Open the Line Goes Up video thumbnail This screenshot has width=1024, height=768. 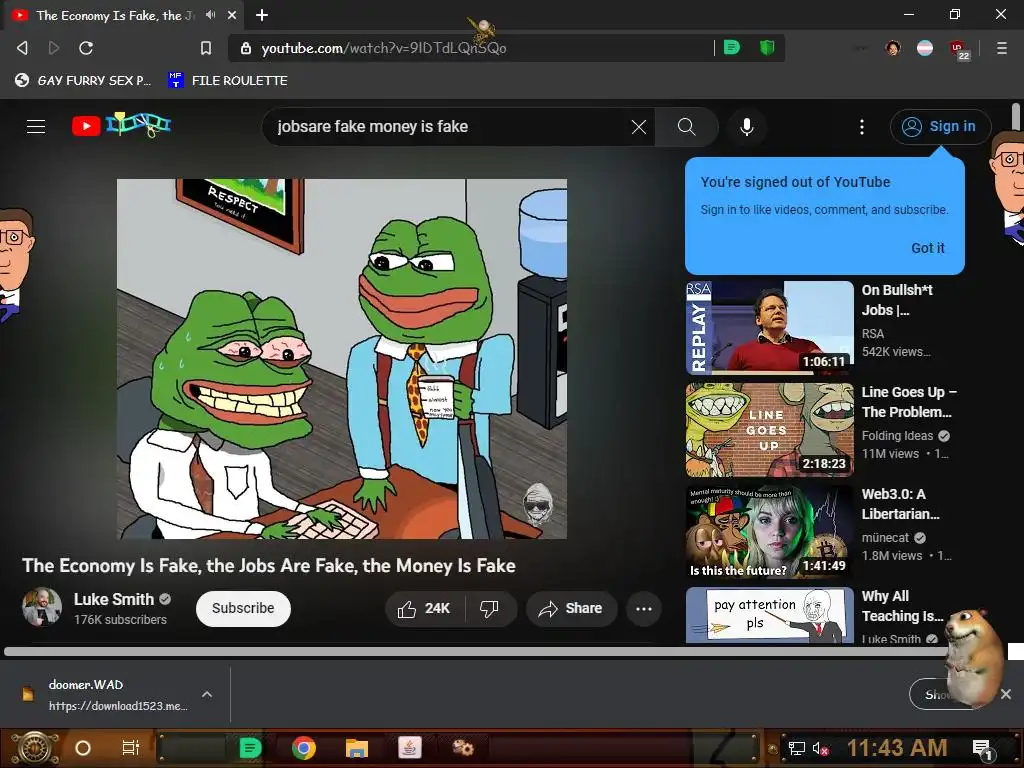[x=769, y=430]
